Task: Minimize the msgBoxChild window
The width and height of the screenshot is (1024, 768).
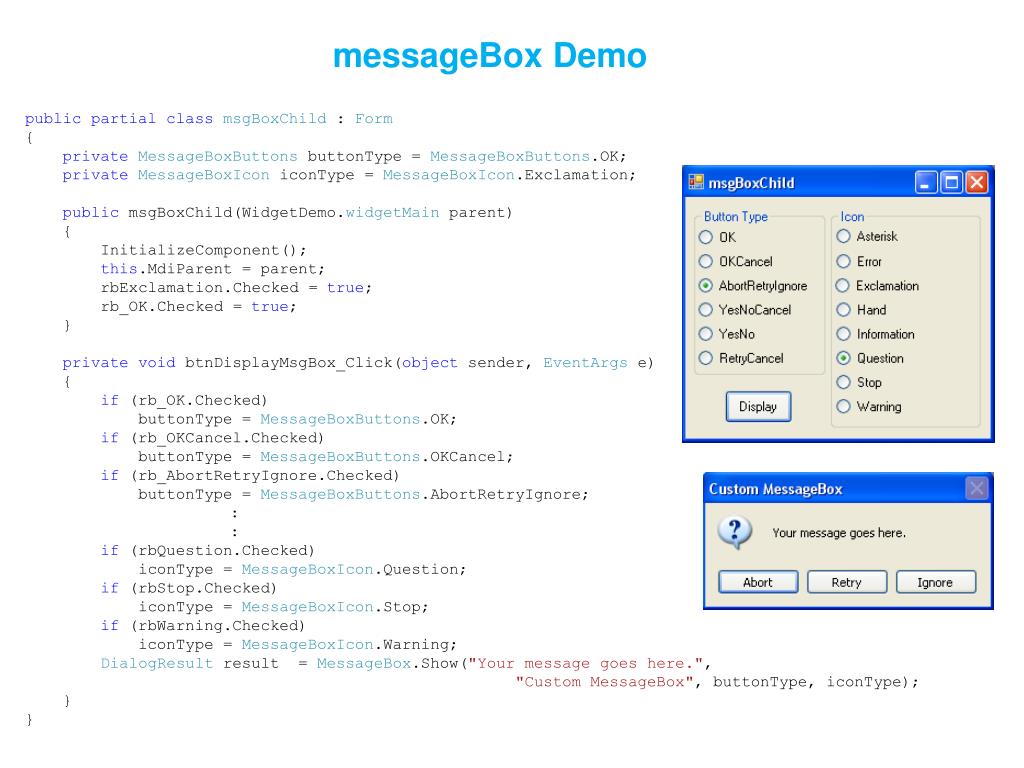Action: pyautogui.click(x=925, y=183)
